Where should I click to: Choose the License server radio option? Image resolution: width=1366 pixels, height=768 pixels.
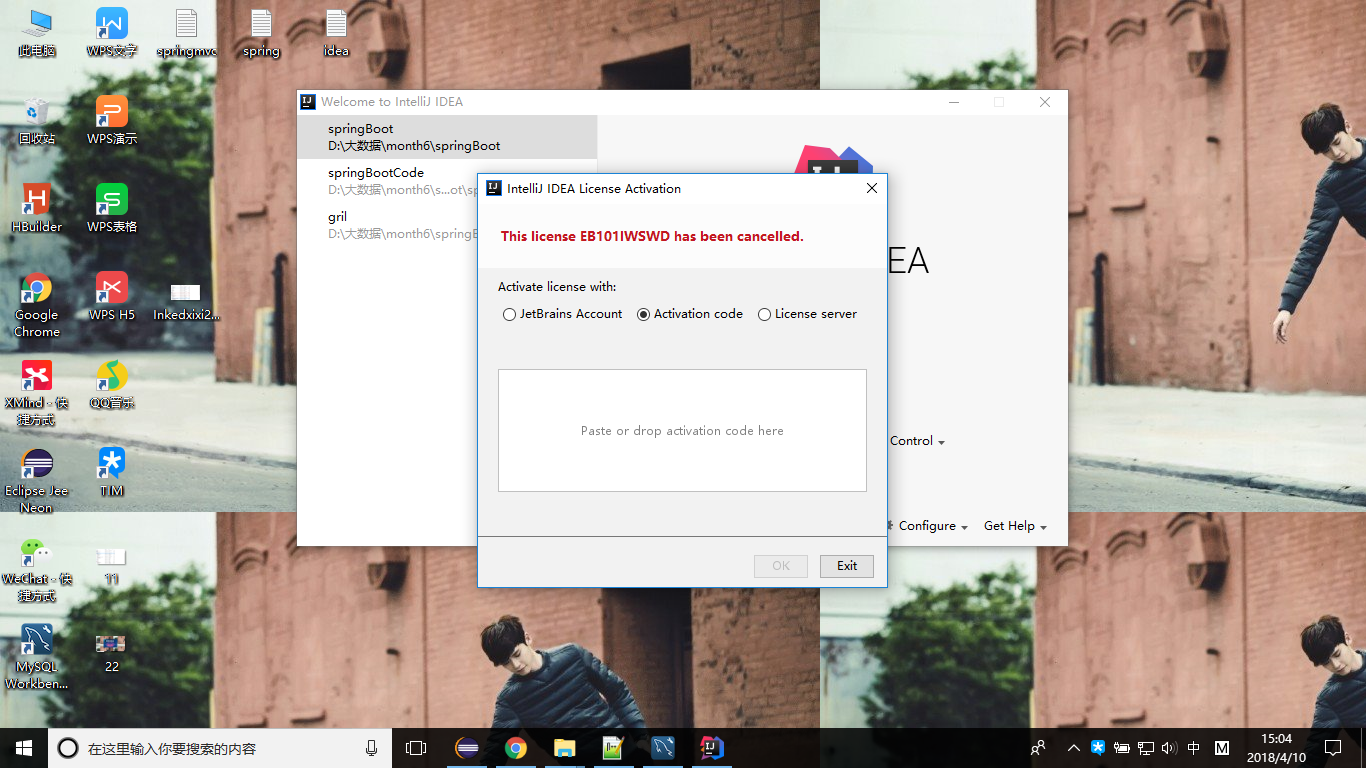coord(807,314)
